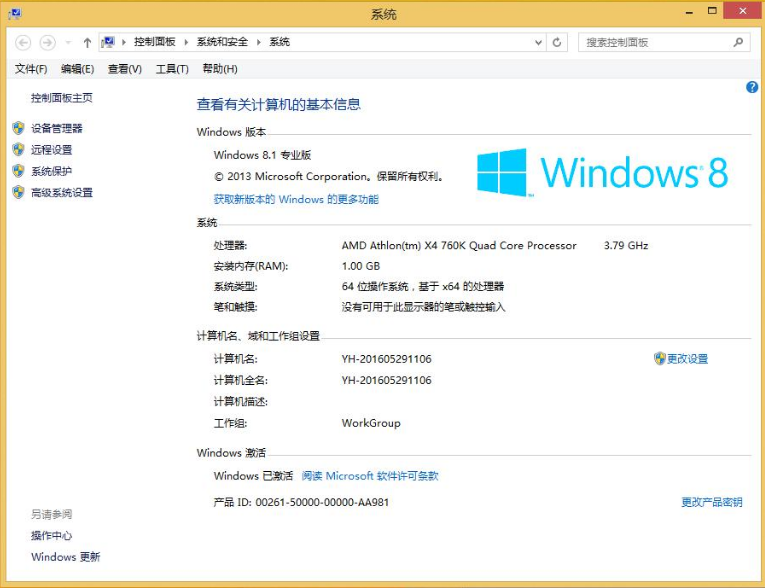Image resolution: width=765 pixels, height=588 pixels.
Task: Open the 更改产品密钥 link
Action: (711, 502)
